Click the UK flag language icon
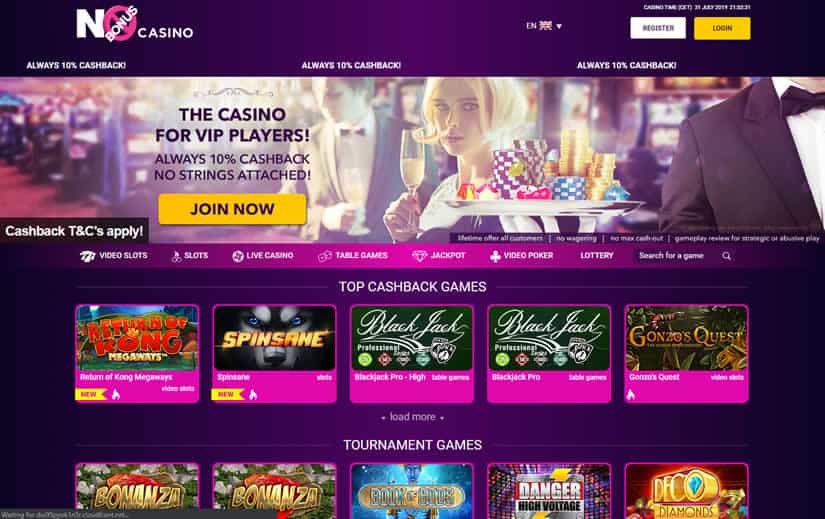This screenshot has height=519, width=825. [x=546, y=25]
